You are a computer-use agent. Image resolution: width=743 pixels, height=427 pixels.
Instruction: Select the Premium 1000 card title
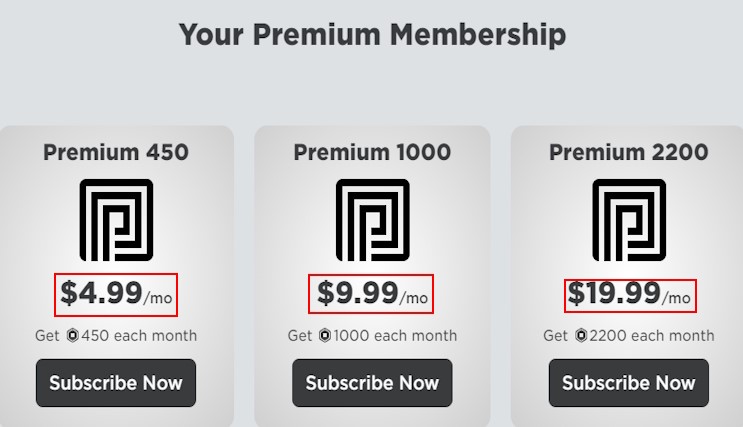click(372, 153)
